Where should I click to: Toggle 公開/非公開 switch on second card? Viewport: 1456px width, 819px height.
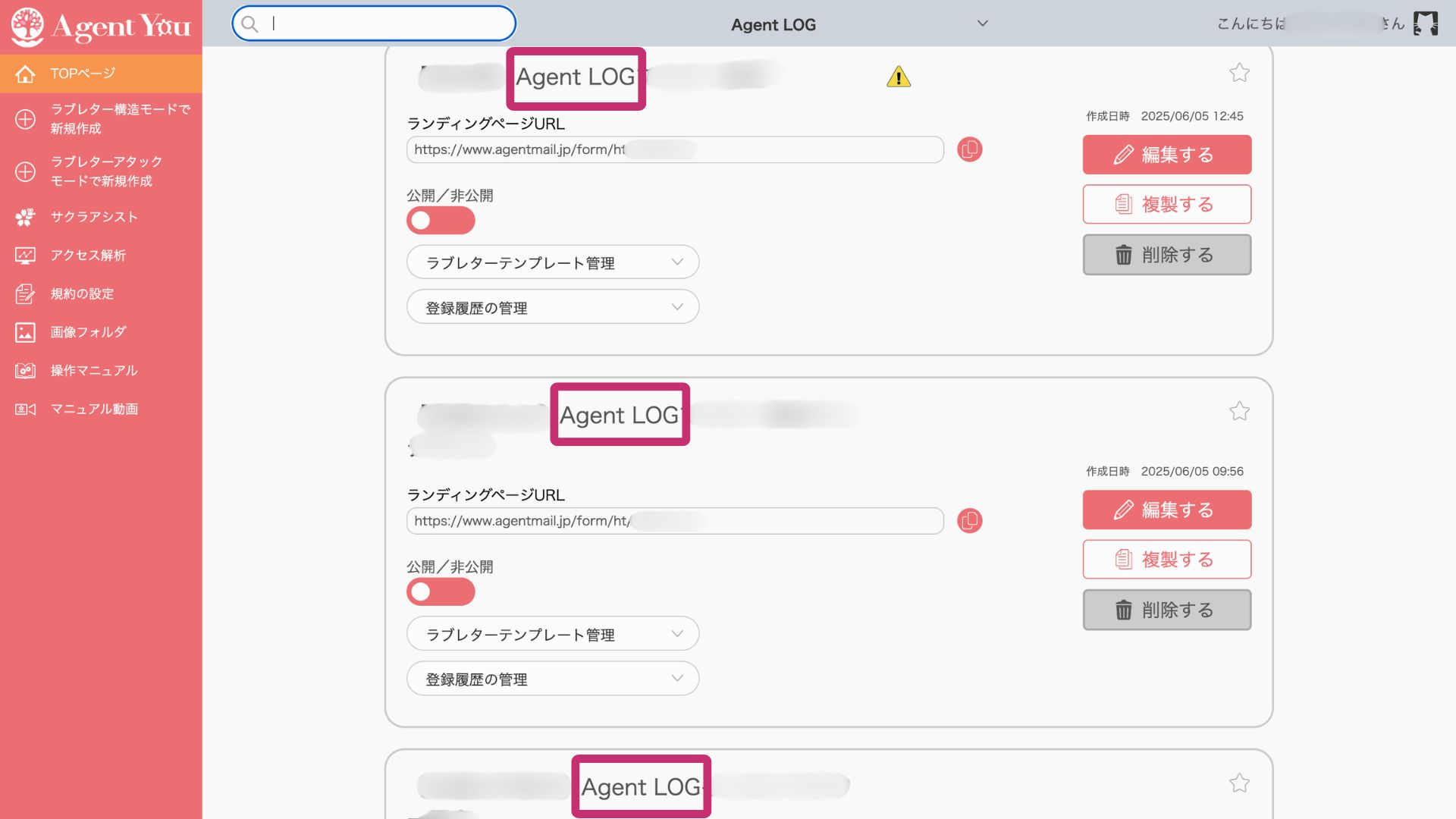pyautogui.click(x=441, y=592)
